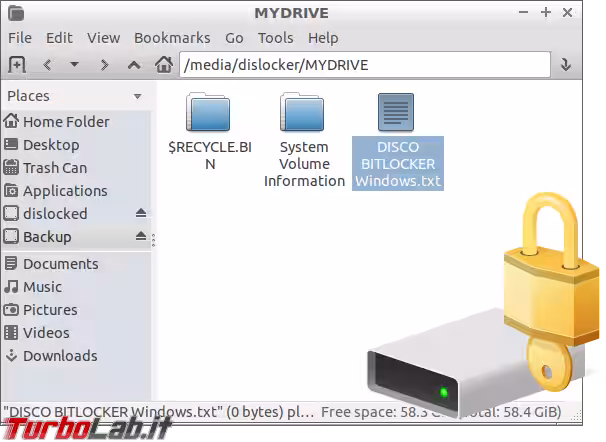Go forward to next folder
Screen dimensions: 606x442
104,65
